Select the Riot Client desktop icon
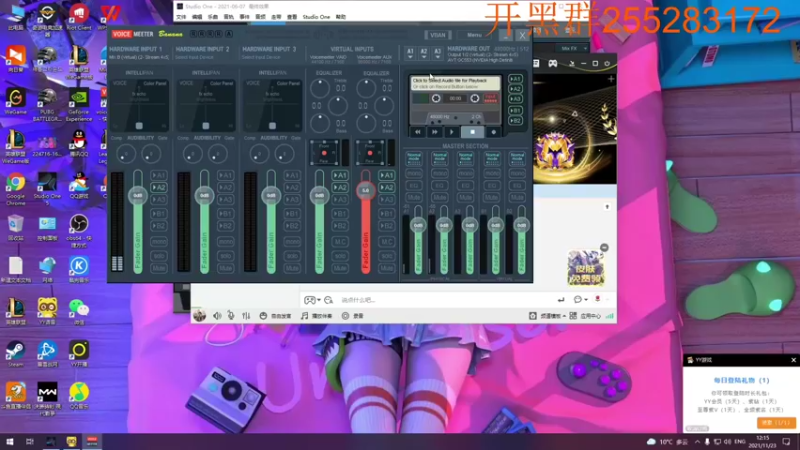Screen dimensions: 800x450 [79, 18]
